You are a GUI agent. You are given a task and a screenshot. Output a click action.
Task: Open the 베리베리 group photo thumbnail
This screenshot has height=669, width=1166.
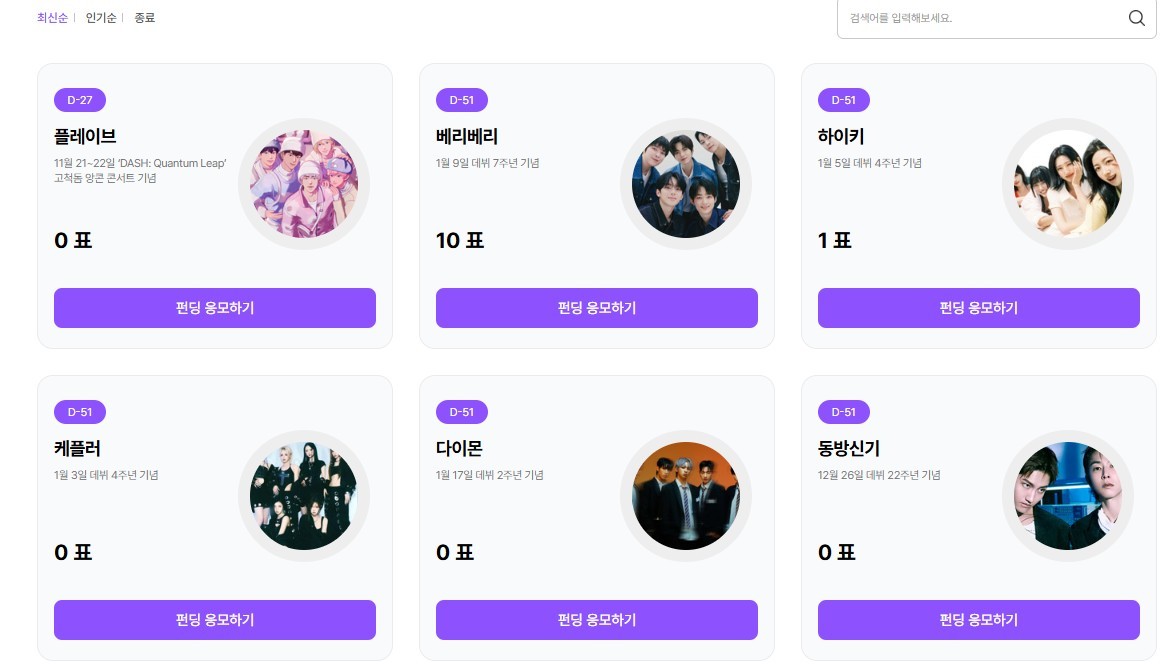pyautogui.click(x=686, y=184)
